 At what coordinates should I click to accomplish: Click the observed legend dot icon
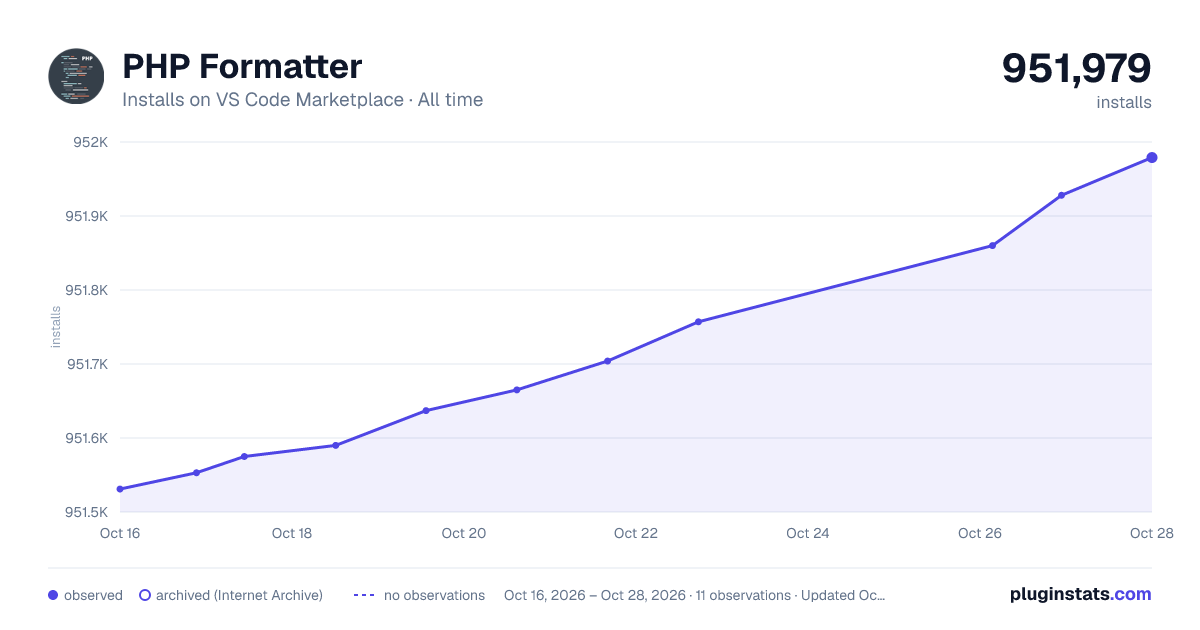pyautogui.click(x=53, y=595)
